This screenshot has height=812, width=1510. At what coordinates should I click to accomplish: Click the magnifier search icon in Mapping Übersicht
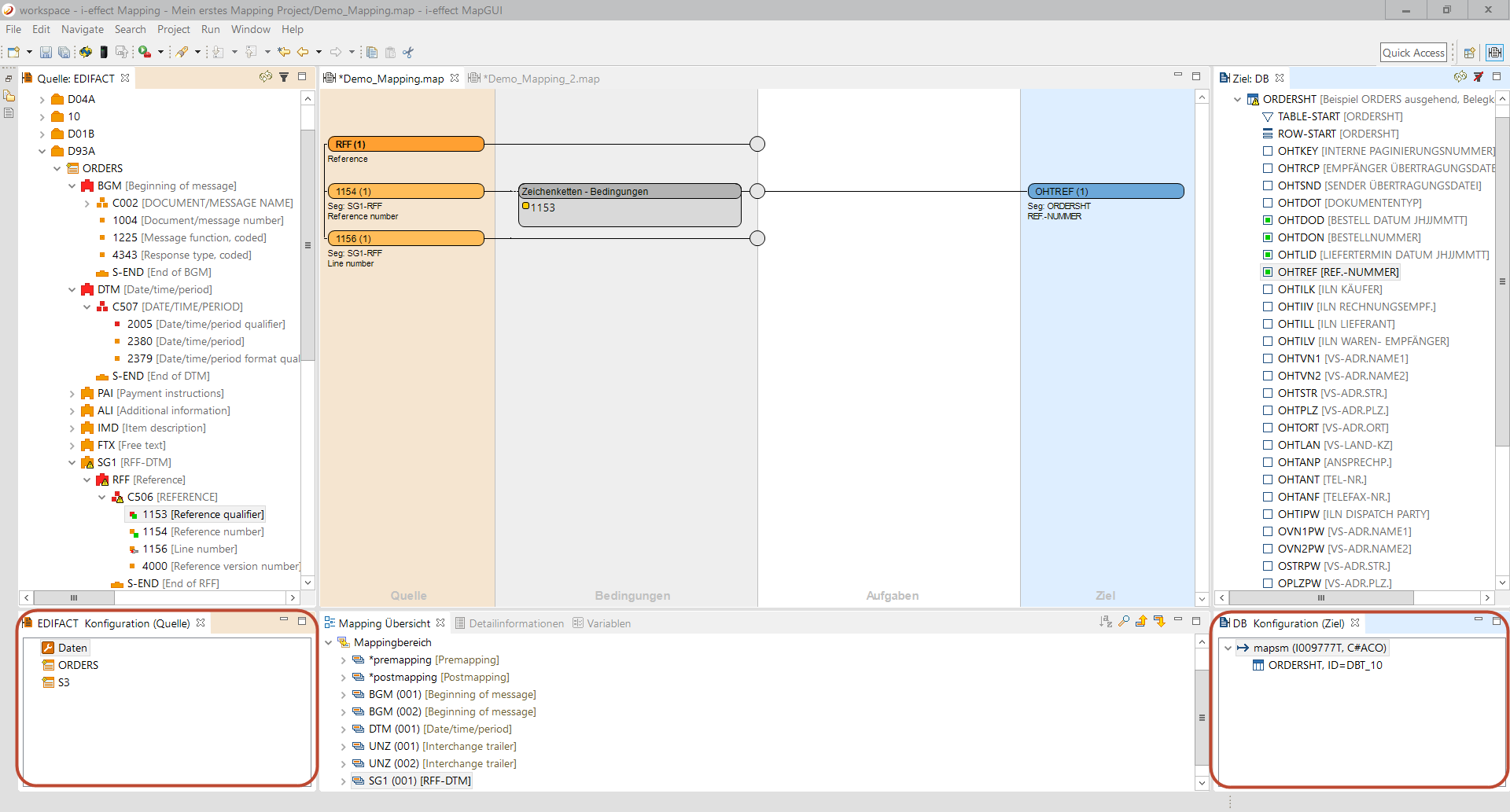tap(1124, 622)
